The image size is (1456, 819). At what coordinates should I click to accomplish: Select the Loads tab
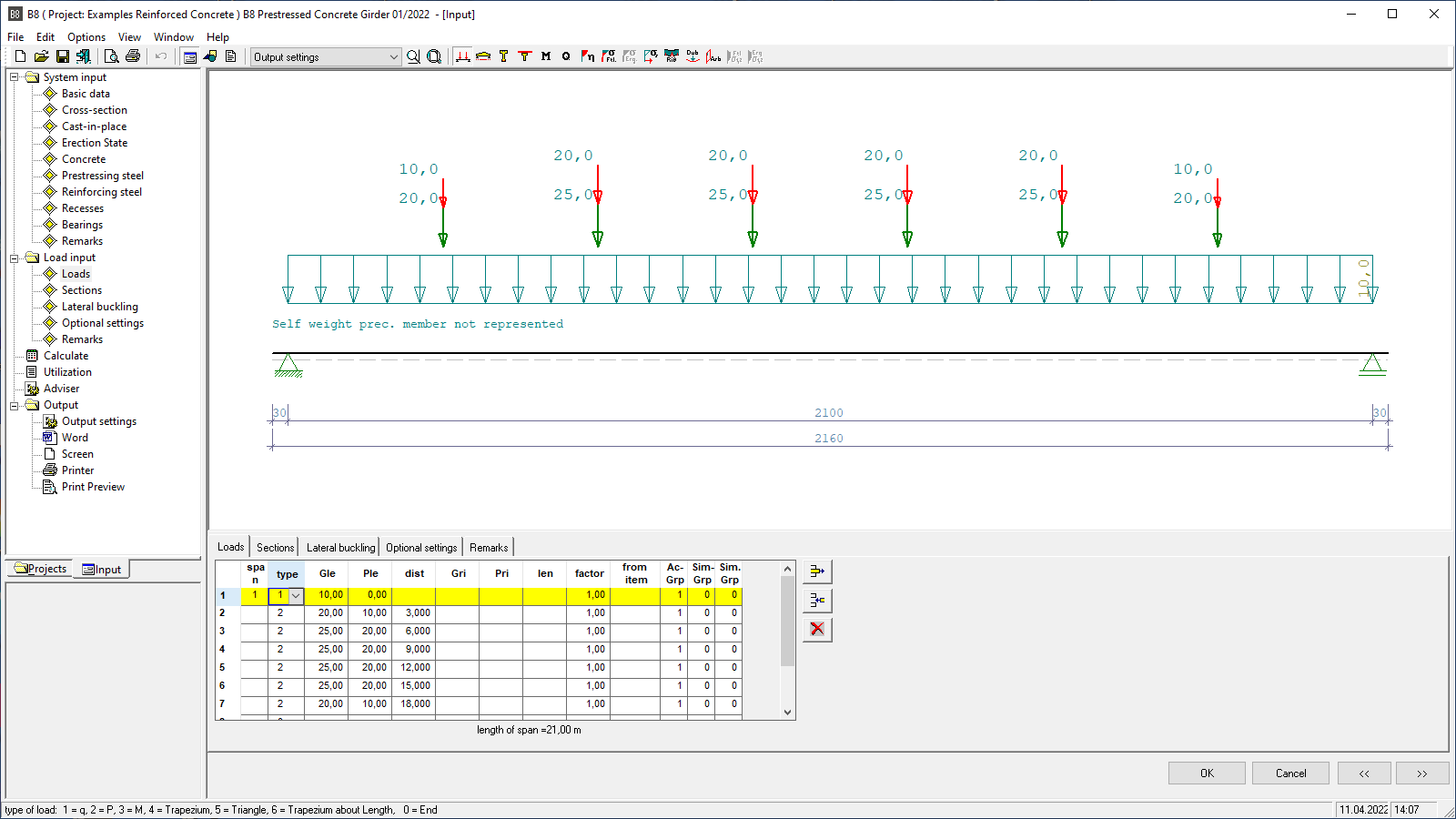(x=230, y=547)
